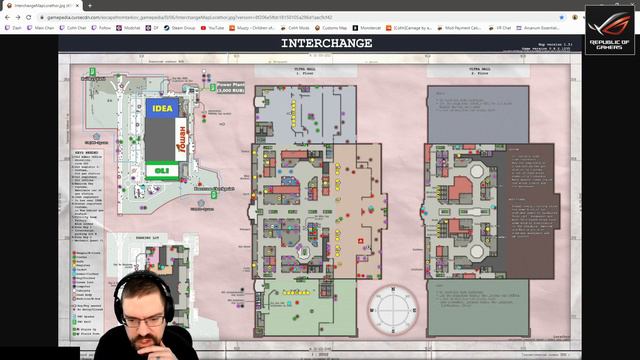640x360 pixels.
Task: Open the Muzzy - Children bookmark
Action: [252, 28]
